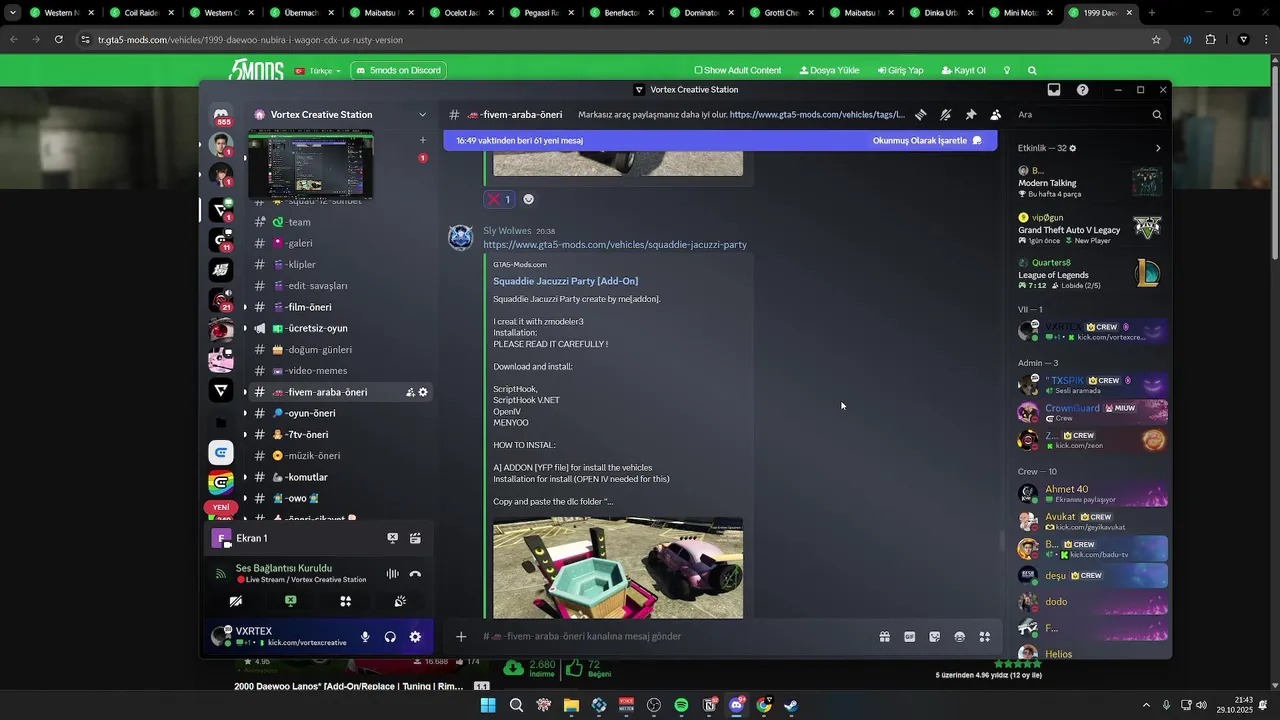
Task: Stop screen sharing button in voice panel
Action: (290, 601)
